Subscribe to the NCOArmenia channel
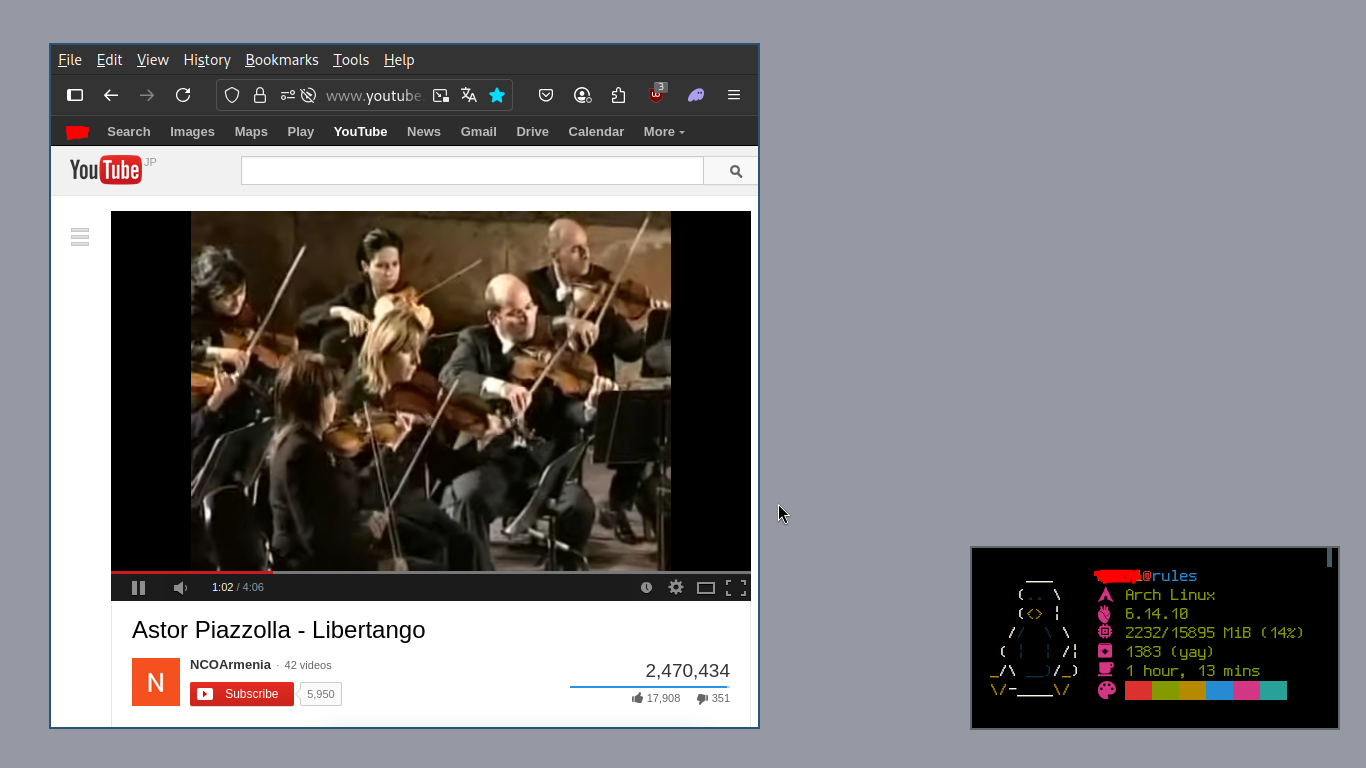The image size is (1366, 768). click(x=242, y=694)
